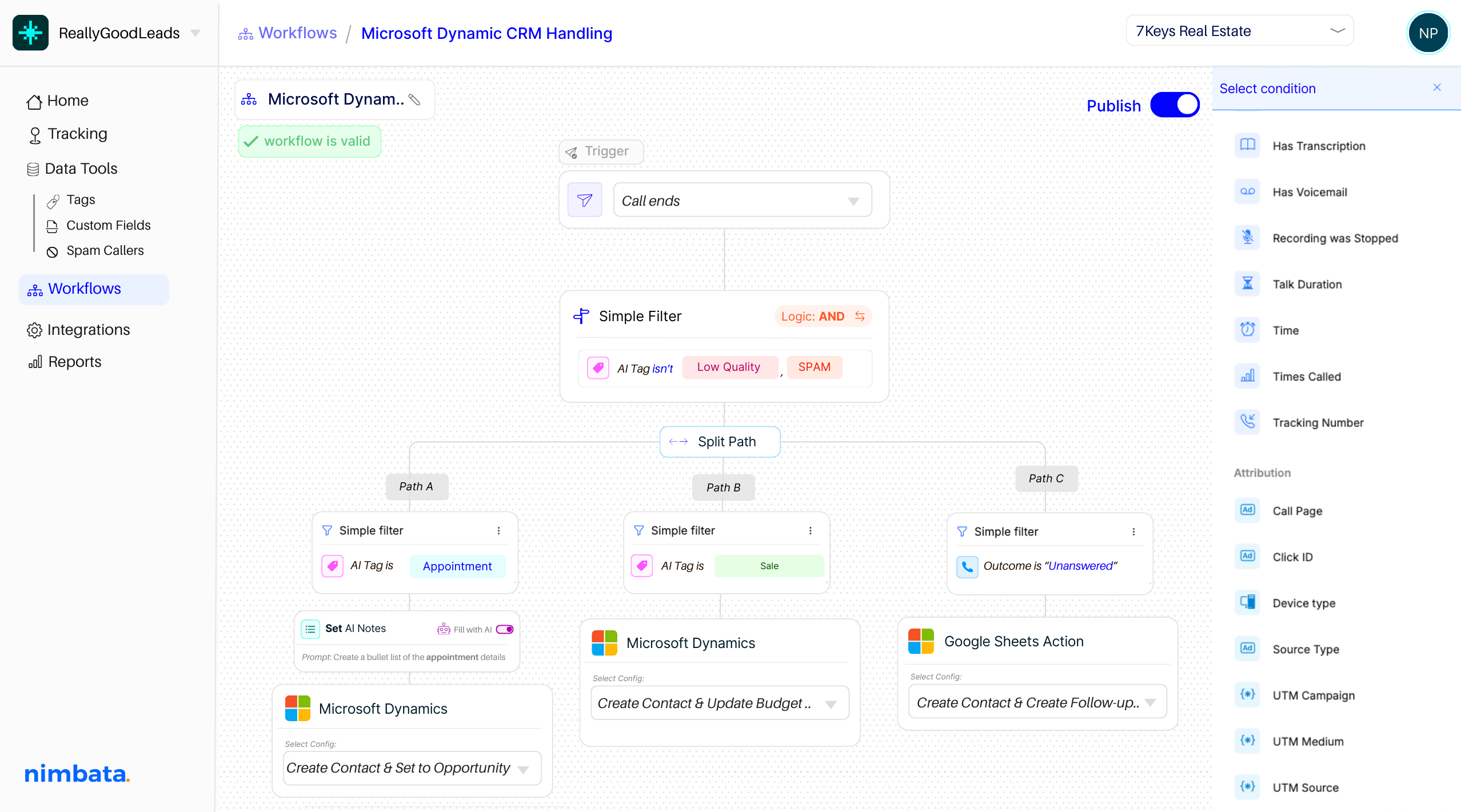
Task: Click the Talk Duration hourglass icon
Action: (1247, 284)
